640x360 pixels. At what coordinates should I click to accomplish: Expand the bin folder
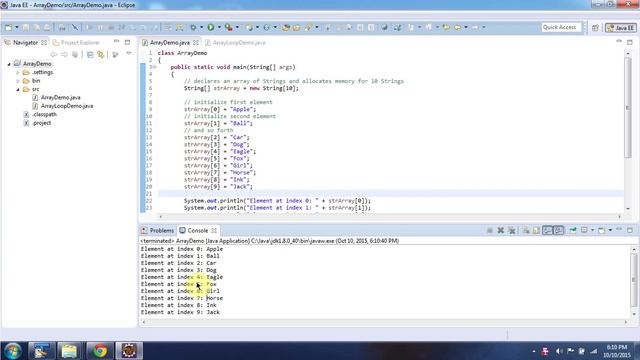coord(18,81)
